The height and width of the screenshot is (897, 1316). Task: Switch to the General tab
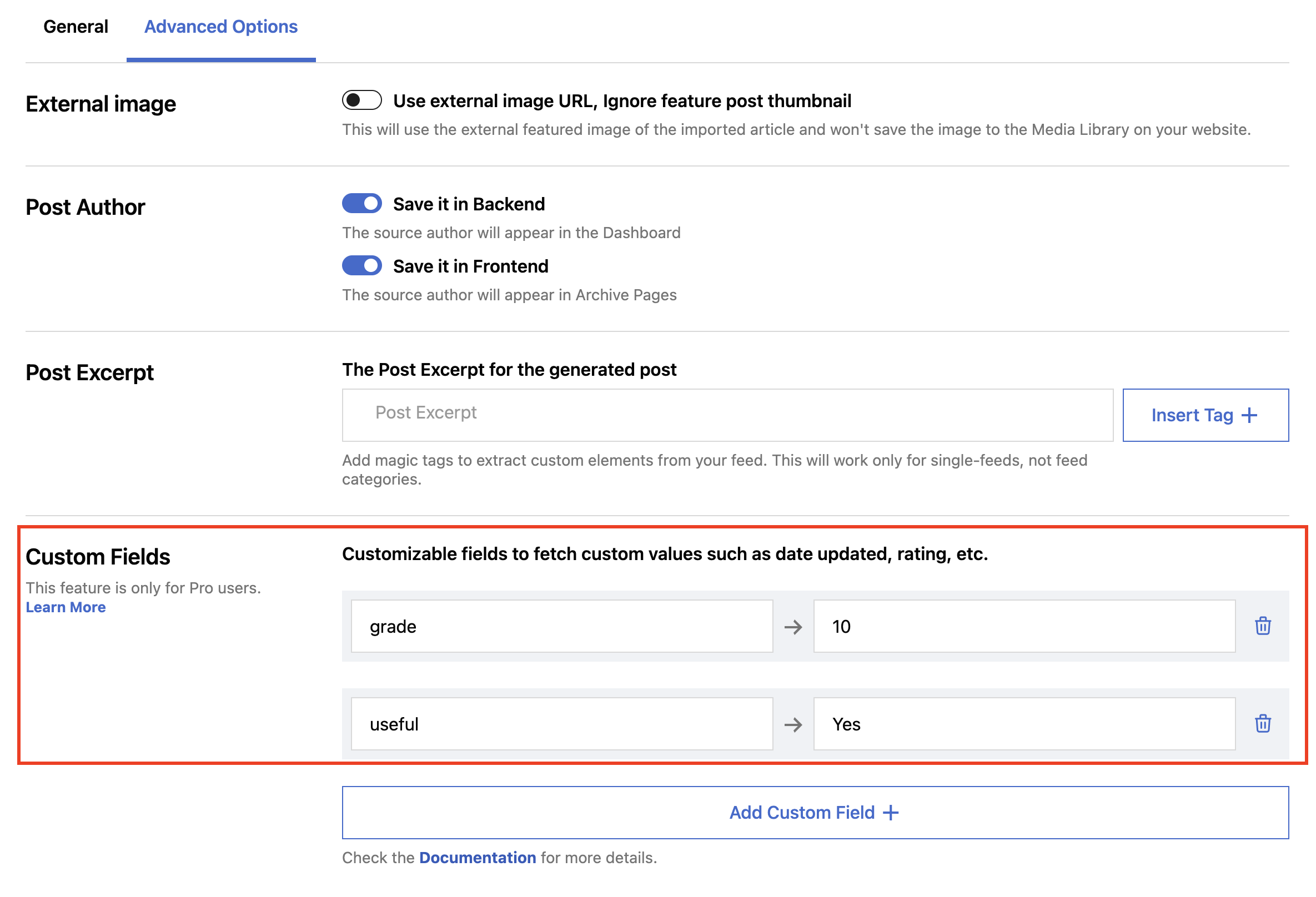(76, 26)
